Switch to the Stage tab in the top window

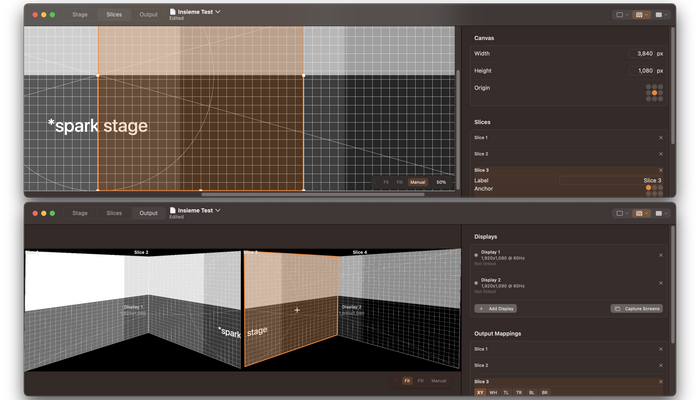[79, 15]
